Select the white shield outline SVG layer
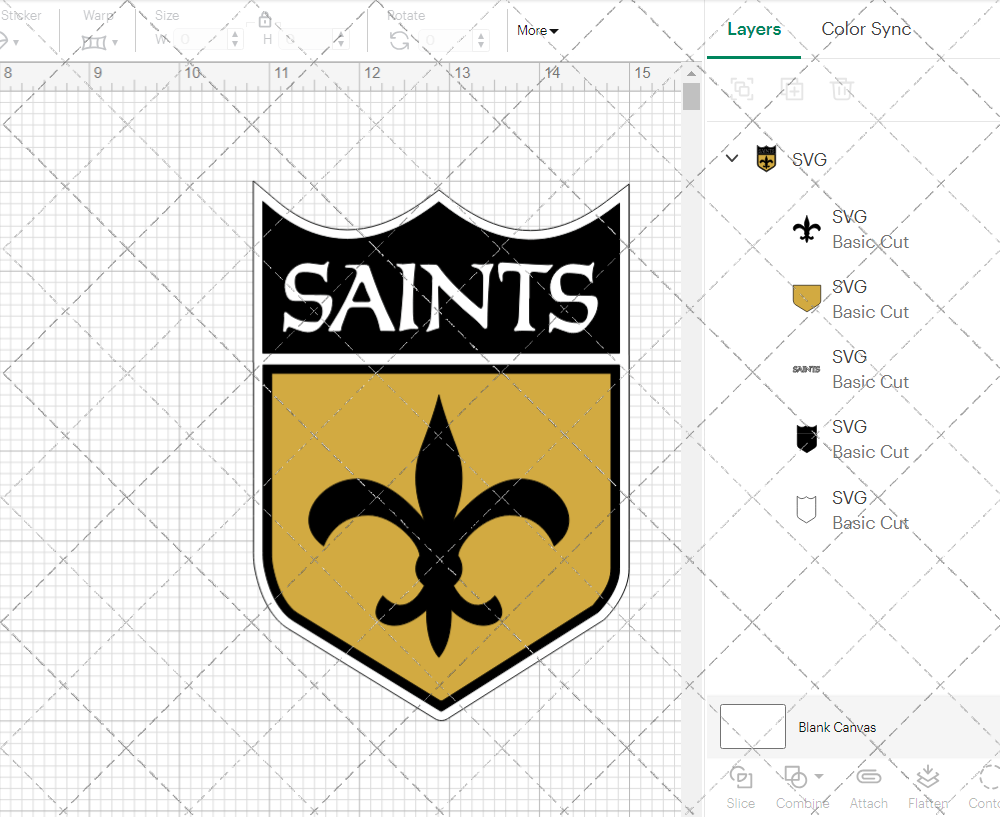1000x817 pixels. pos(853,510)
